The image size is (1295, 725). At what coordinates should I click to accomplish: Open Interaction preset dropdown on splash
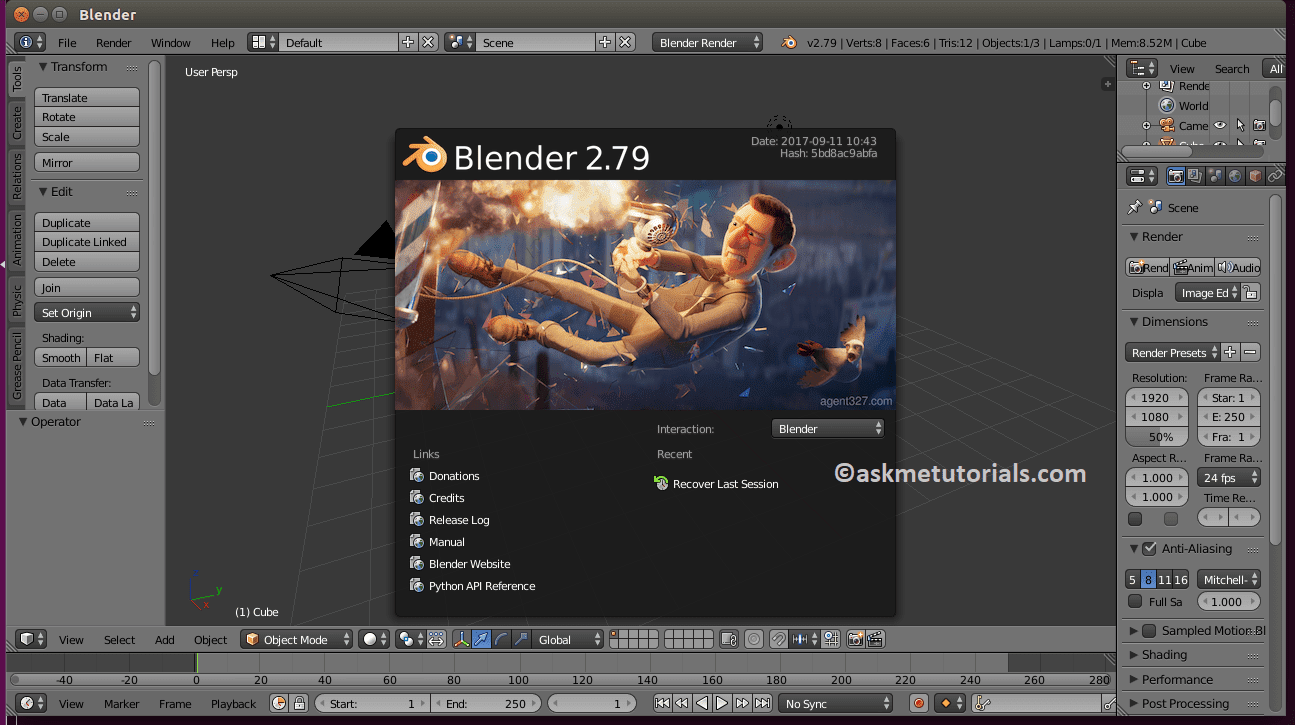pyautogui.click(x=828, y=428)
